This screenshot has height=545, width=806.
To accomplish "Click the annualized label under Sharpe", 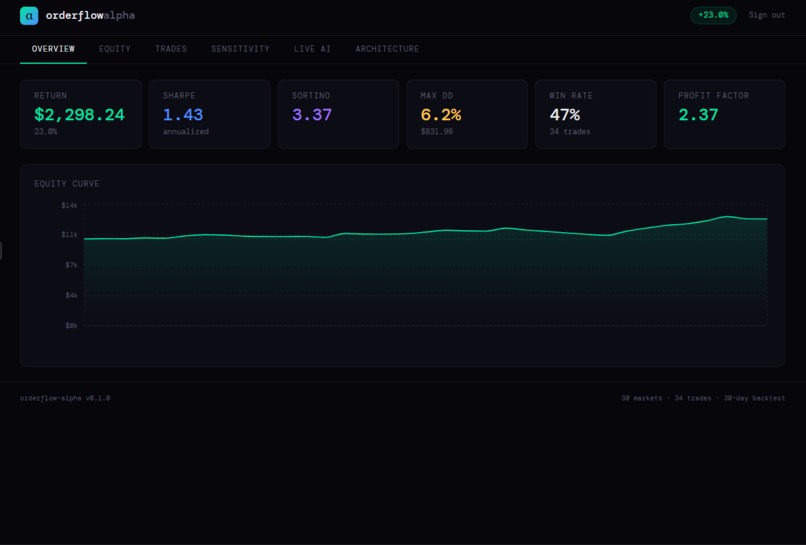I will click(x=186, y=132).
